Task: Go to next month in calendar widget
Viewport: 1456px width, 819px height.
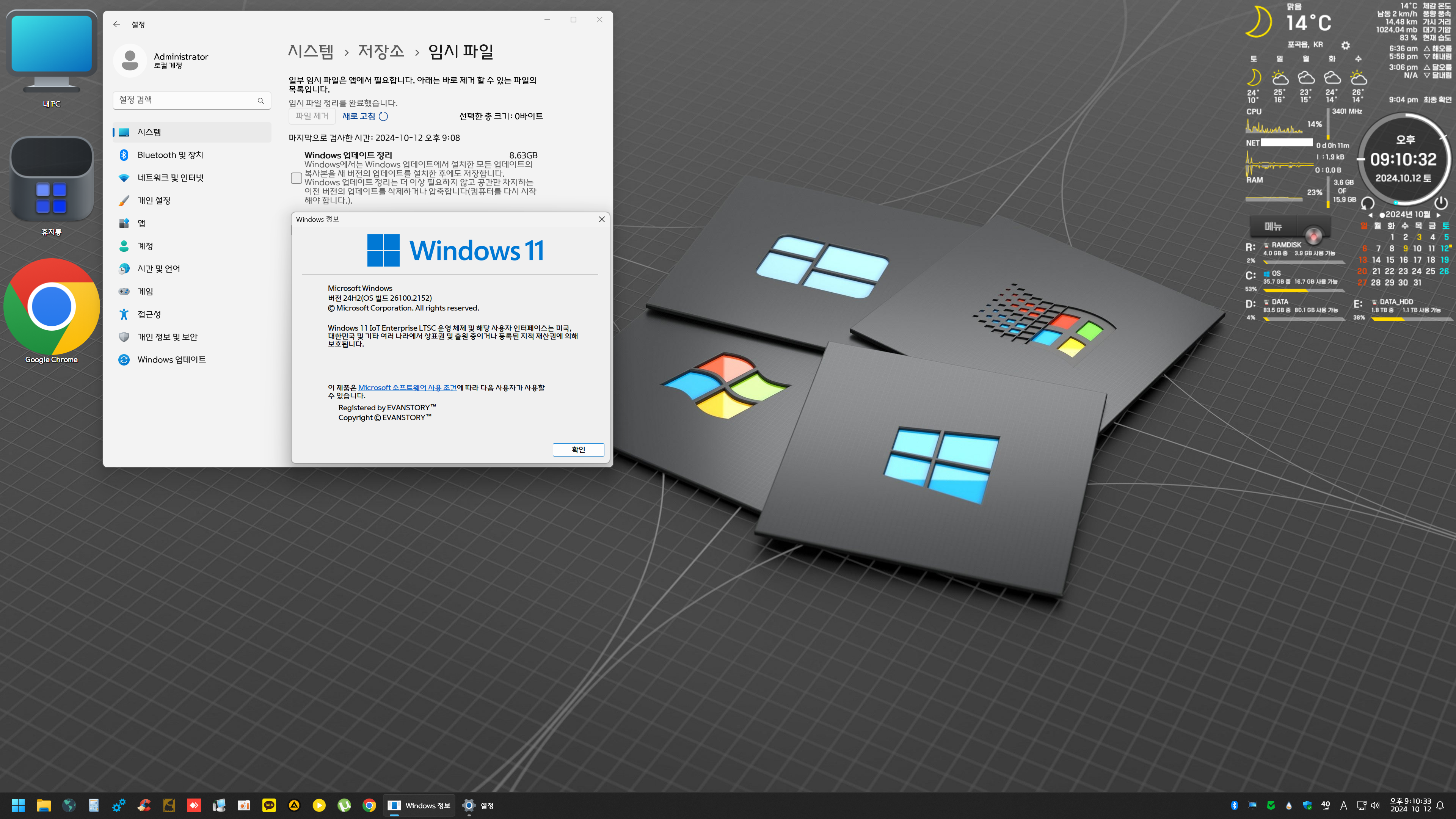Action: 1439,215
